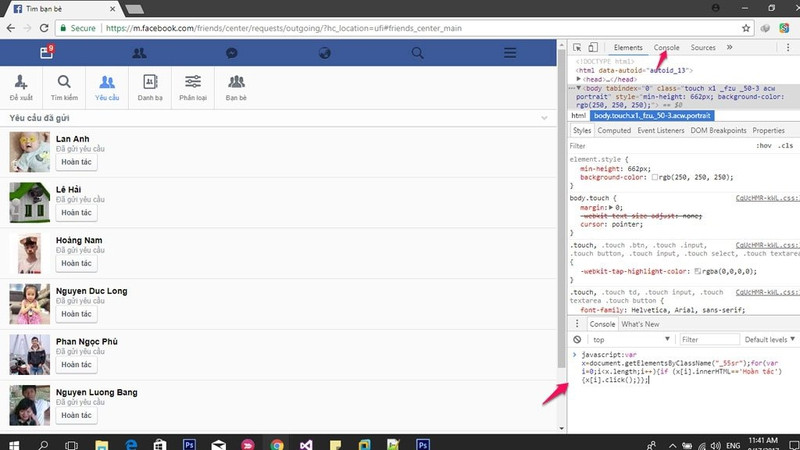Open background-color rgb(250,250,250) color swatch
Image resolution: width=800 pixels, height=450 pixels.
655,178
